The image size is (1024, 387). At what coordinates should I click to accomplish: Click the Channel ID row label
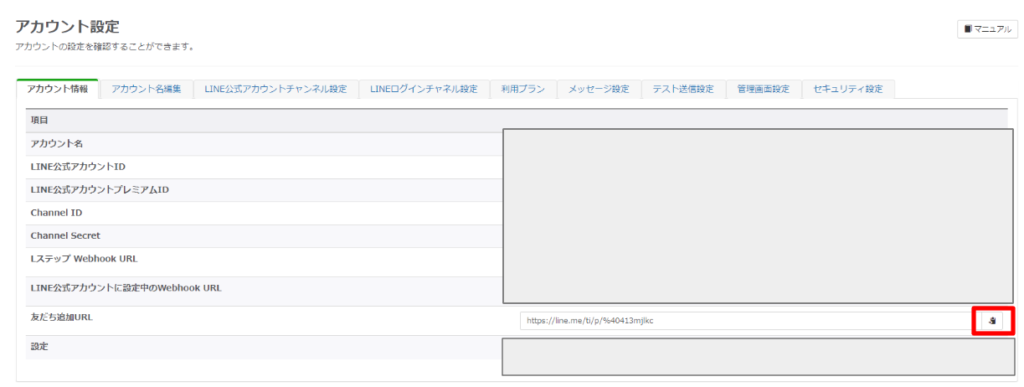tap(56, 213)
